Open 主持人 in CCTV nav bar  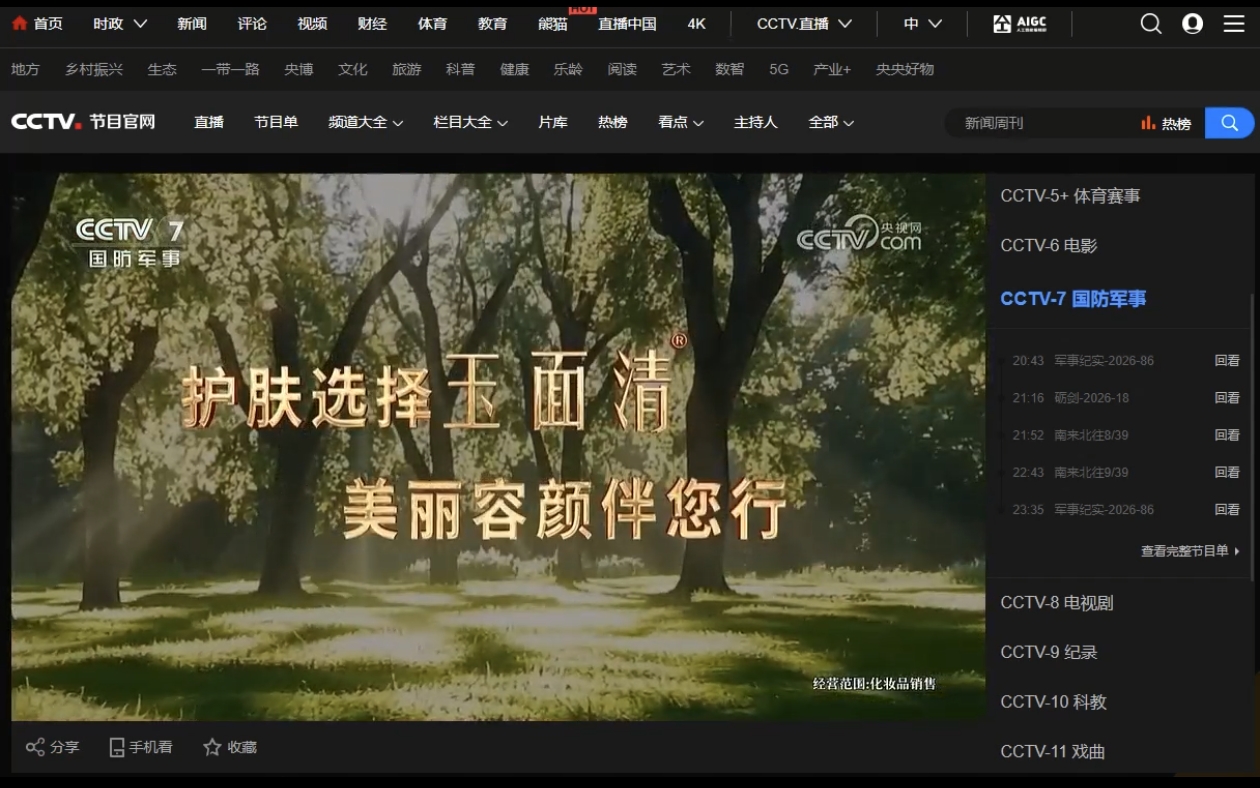pos(756,122)
